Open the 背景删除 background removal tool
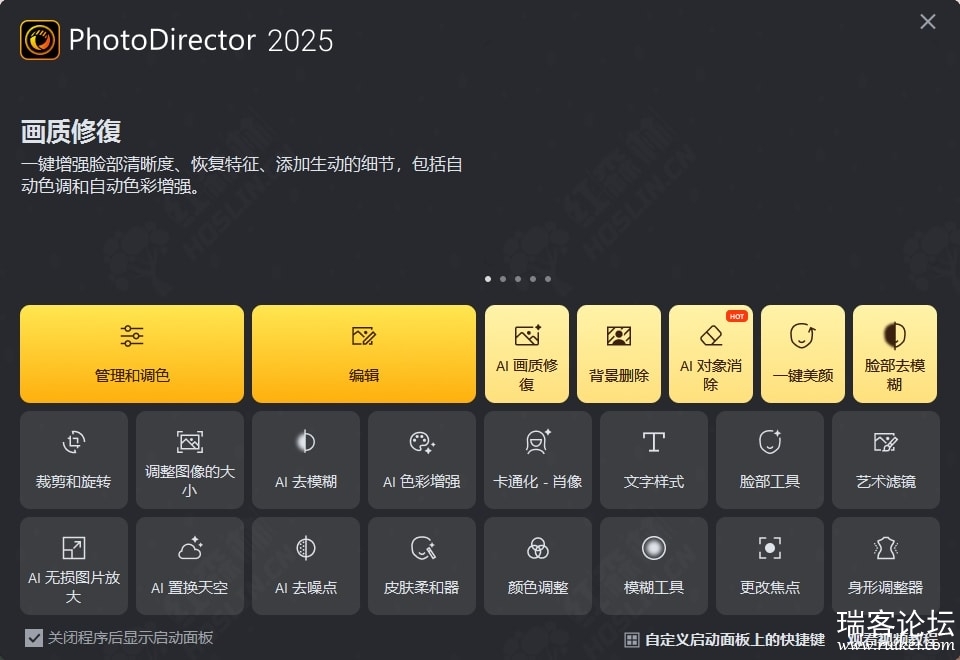This screenshot has width=960, height=660. coord(619,354)
